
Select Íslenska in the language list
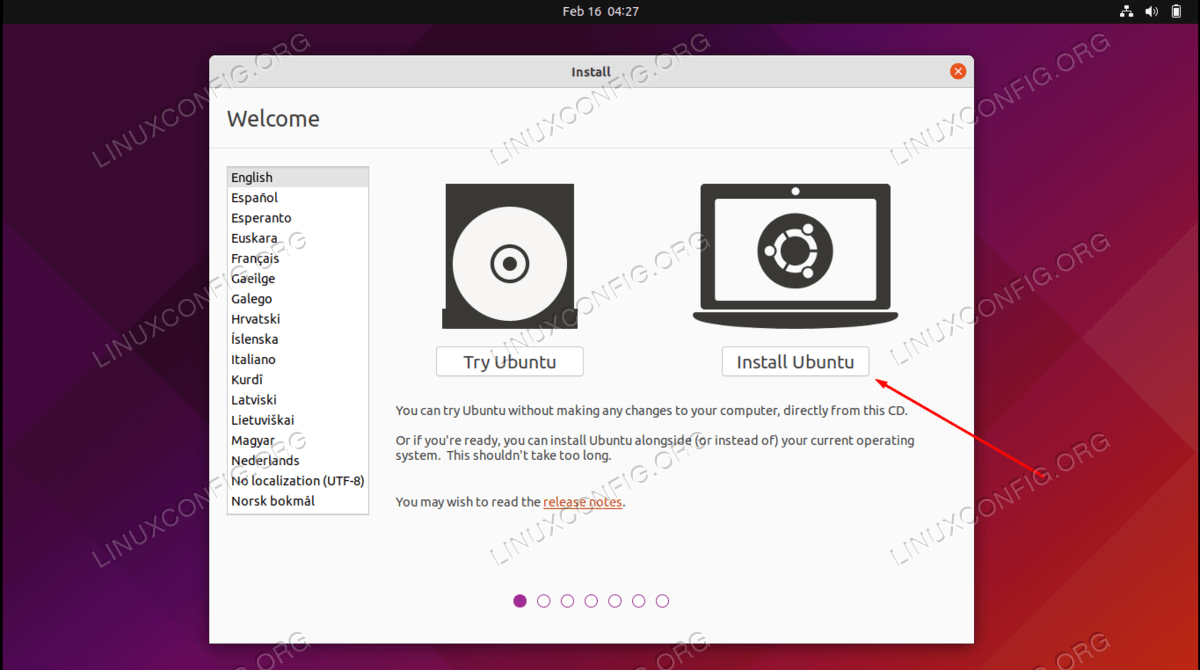298,339
